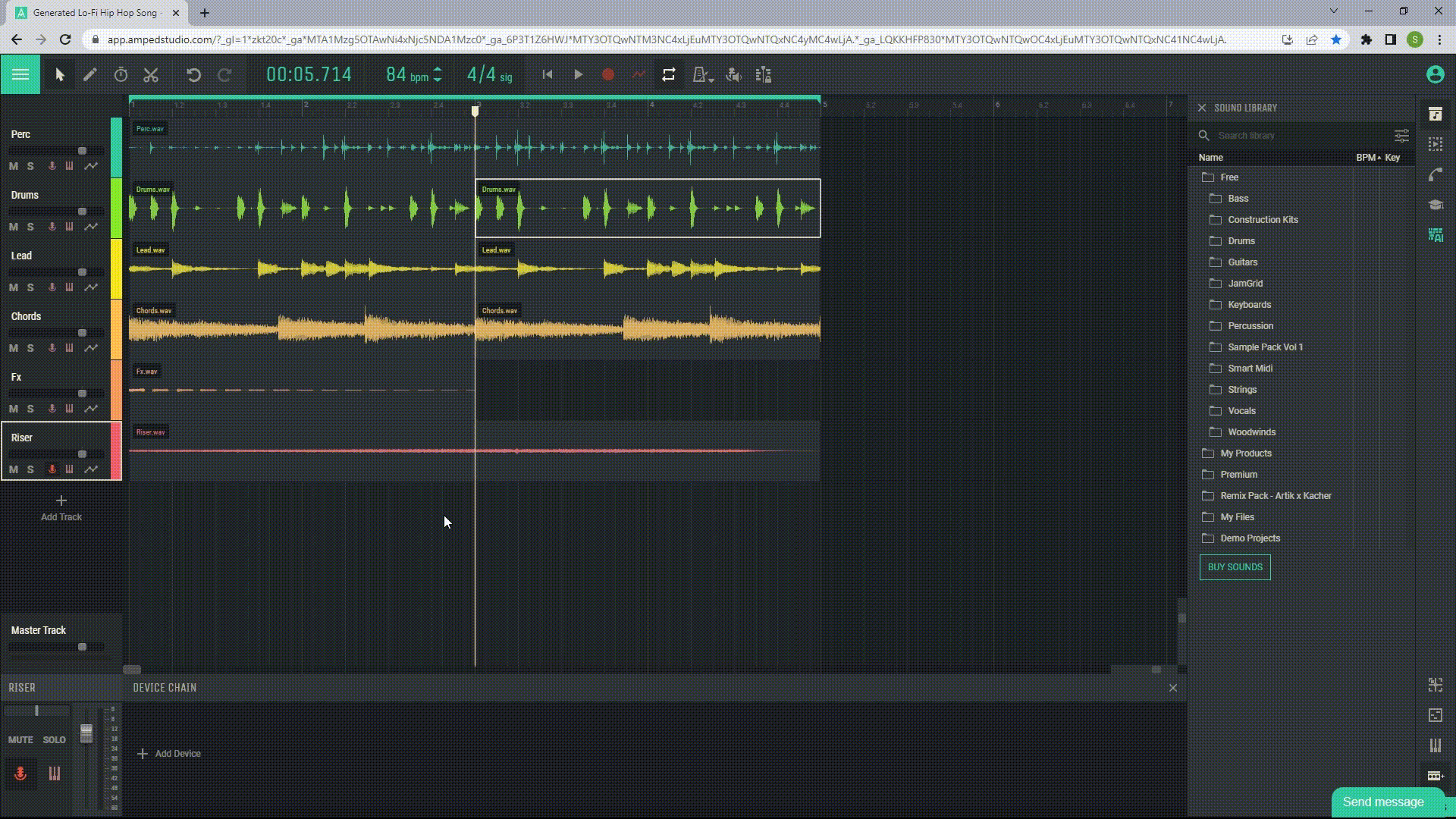Click the Record button to start recording
The image size is (1456, 819).
(608, 75)
